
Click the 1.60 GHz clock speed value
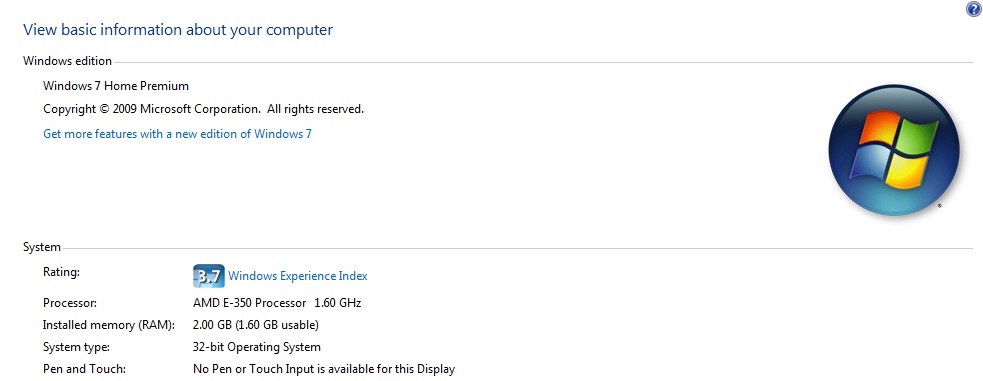[x=338, y=303]
